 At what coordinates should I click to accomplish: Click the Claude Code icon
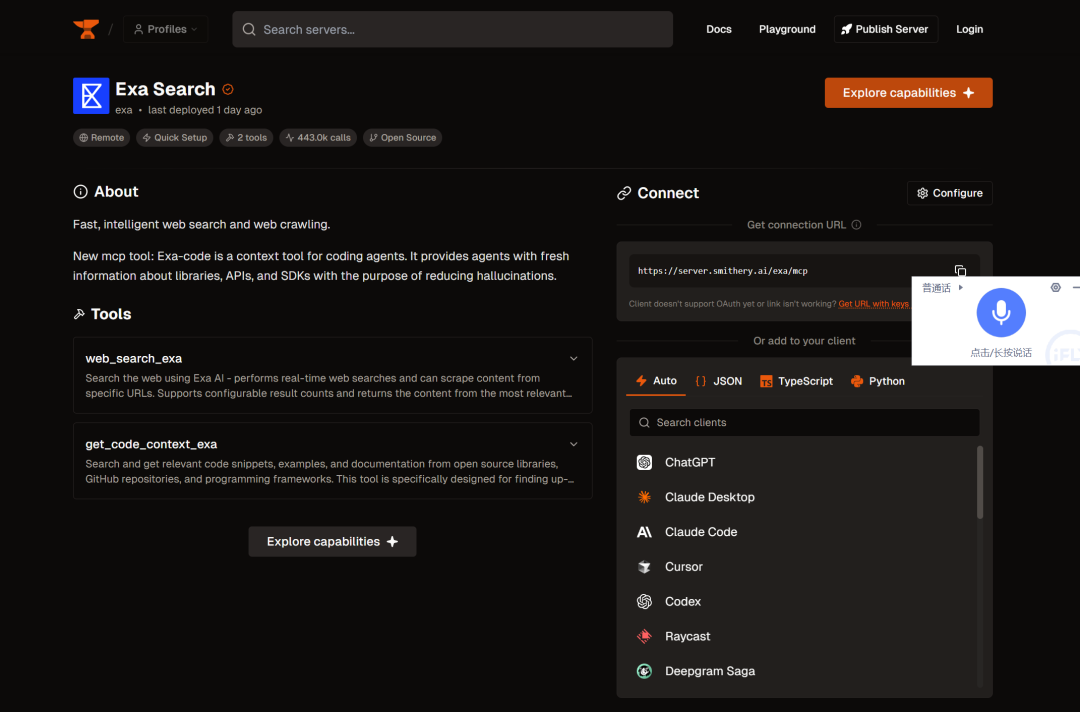[x=644, y=532]
